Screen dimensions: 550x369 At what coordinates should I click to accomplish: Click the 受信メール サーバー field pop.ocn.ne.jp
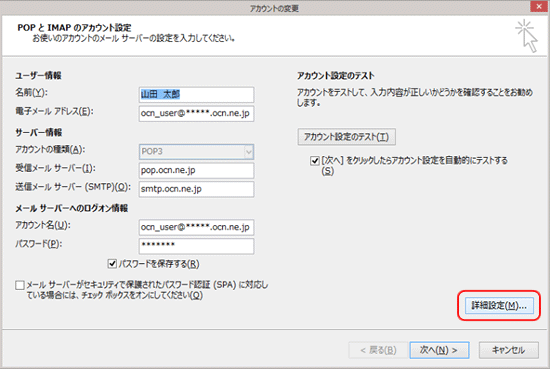coord(196,170)
